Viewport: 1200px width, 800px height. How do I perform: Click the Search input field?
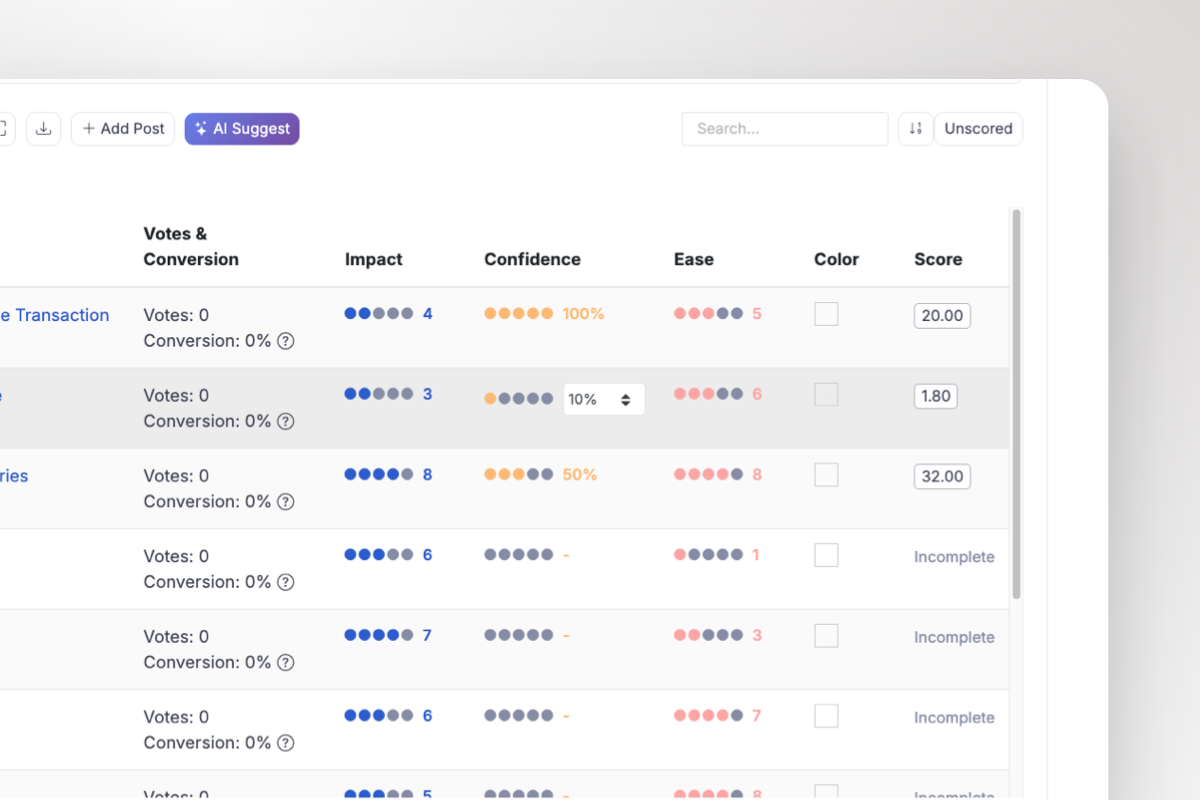[x=784, y=129]
